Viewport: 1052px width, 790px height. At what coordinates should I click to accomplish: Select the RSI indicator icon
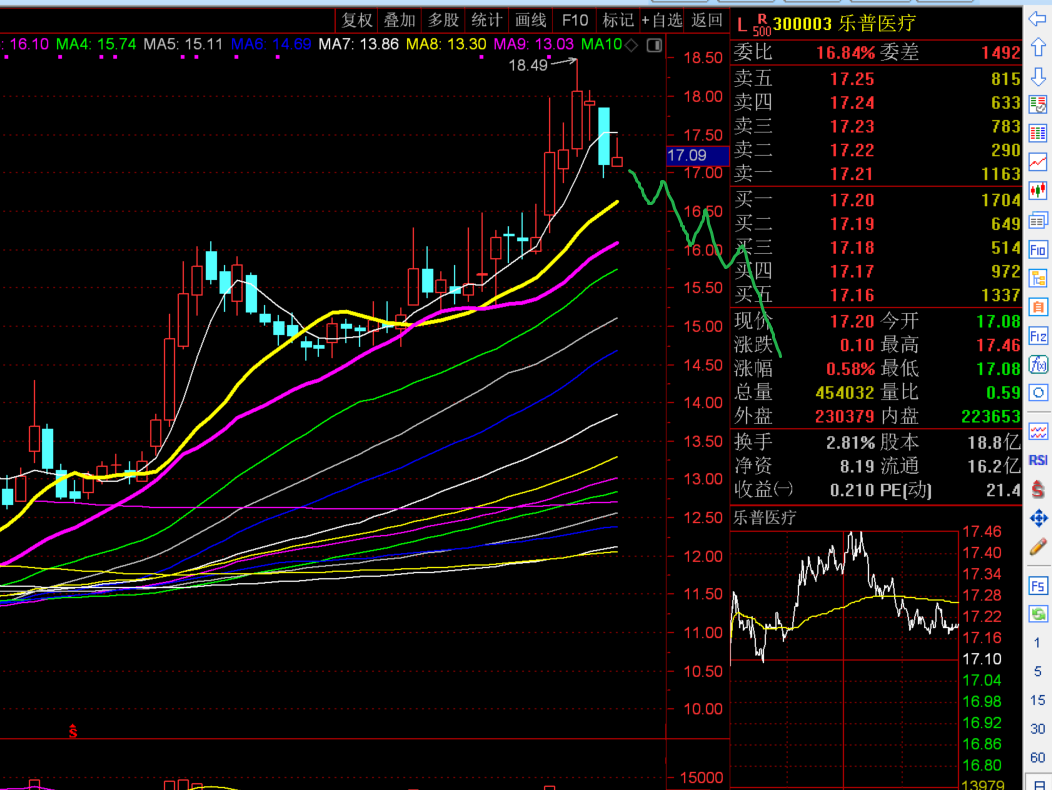click(x=1037, y=460)
